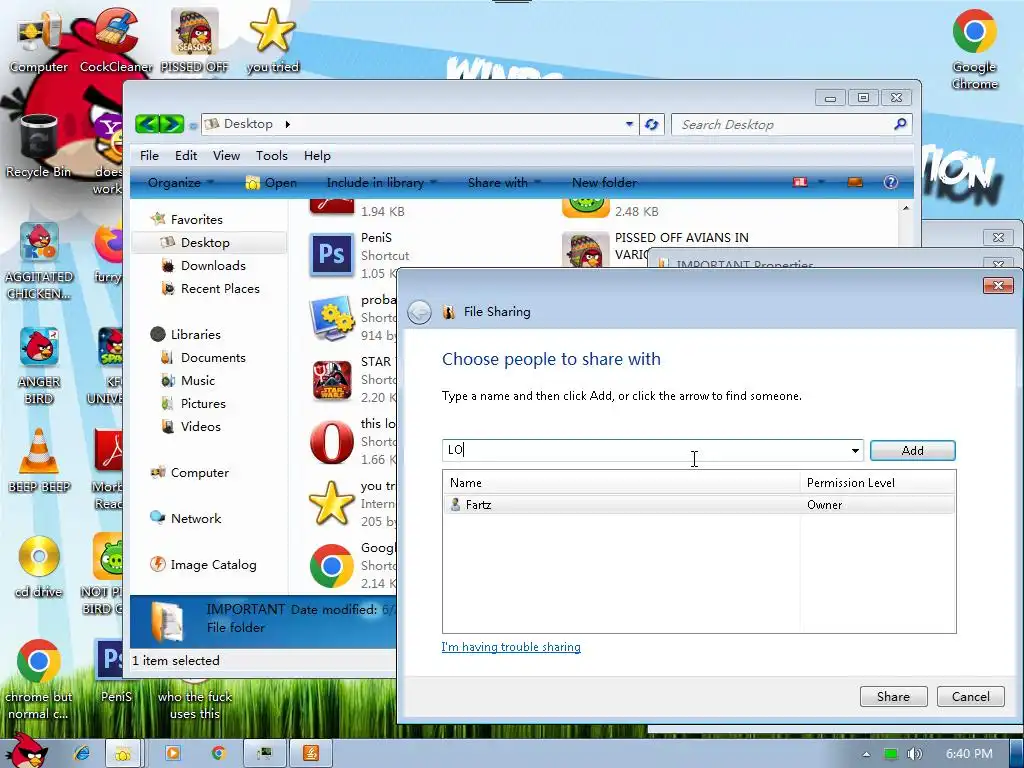Viewport: 1024px width, 768px height.
Task: Open the change view dropdown arrow
Action: coord(822,182)
